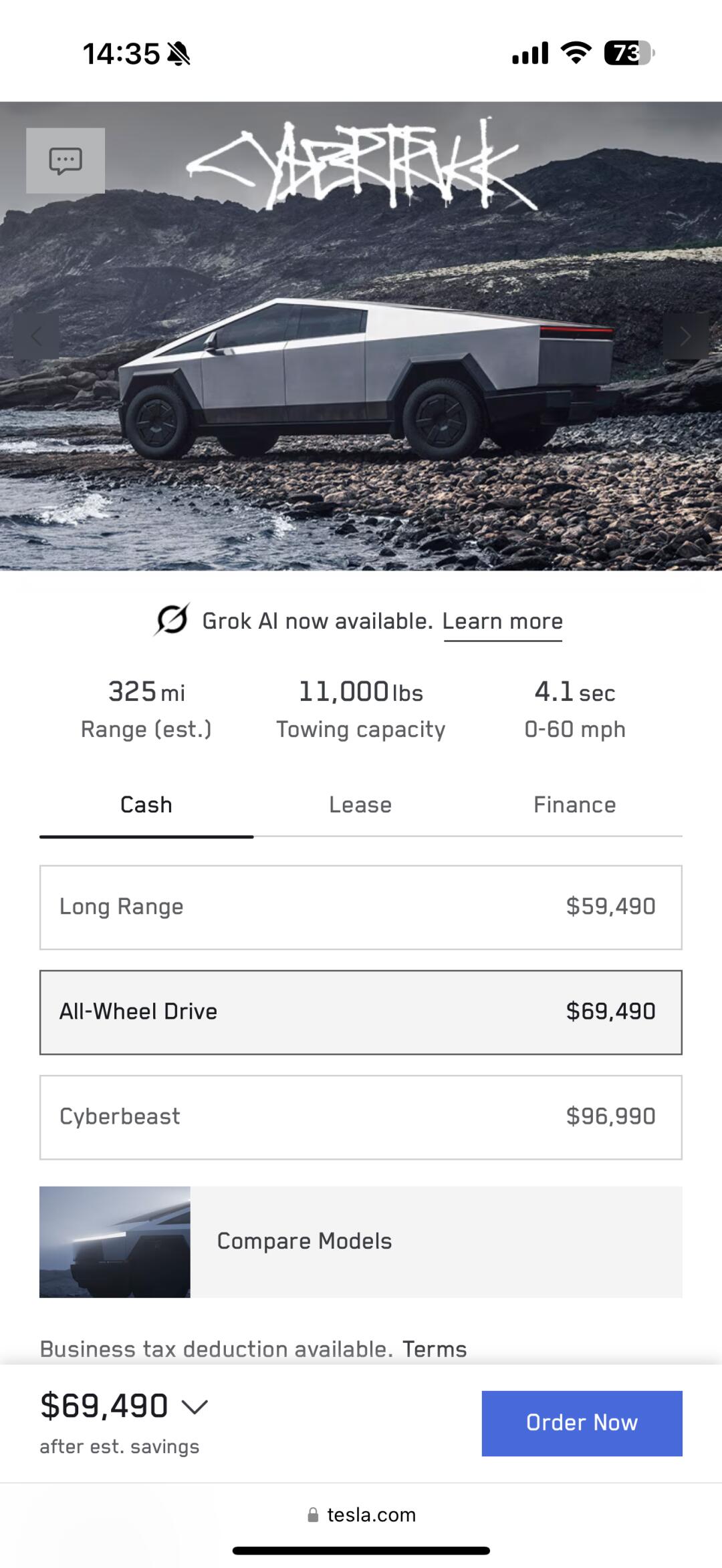
Task: Tap the lock icon beside tesla.com
Action: pos(313,1515)
